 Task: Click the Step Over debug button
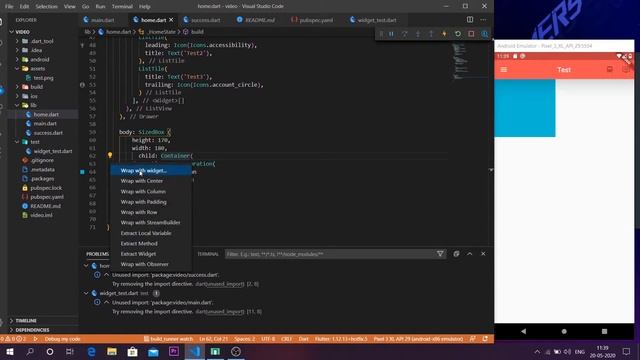[404, 34]
